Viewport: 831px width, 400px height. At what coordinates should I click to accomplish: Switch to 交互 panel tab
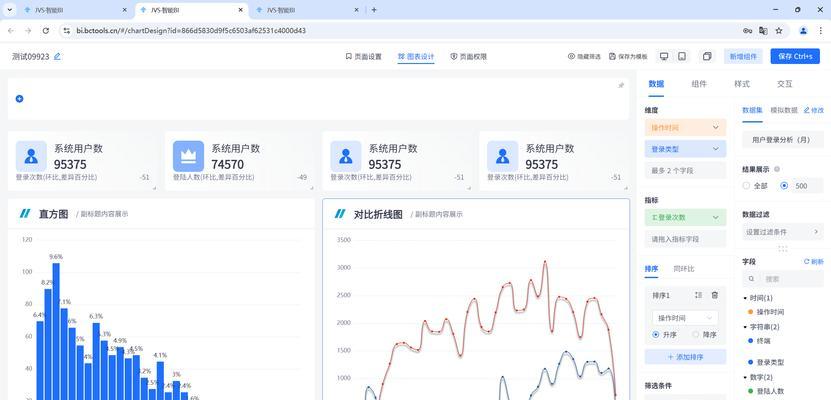tap(785, 84)
